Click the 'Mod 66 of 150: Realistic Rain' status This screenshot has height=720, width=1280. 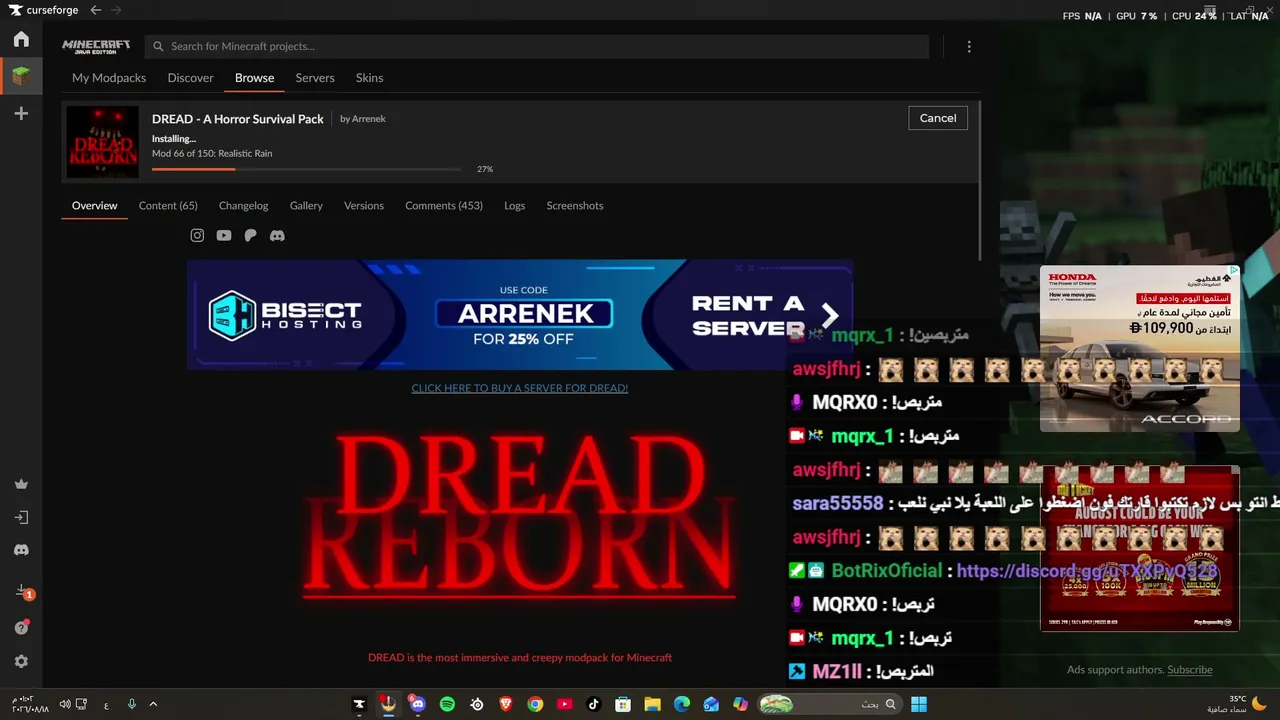click(212, 154)
